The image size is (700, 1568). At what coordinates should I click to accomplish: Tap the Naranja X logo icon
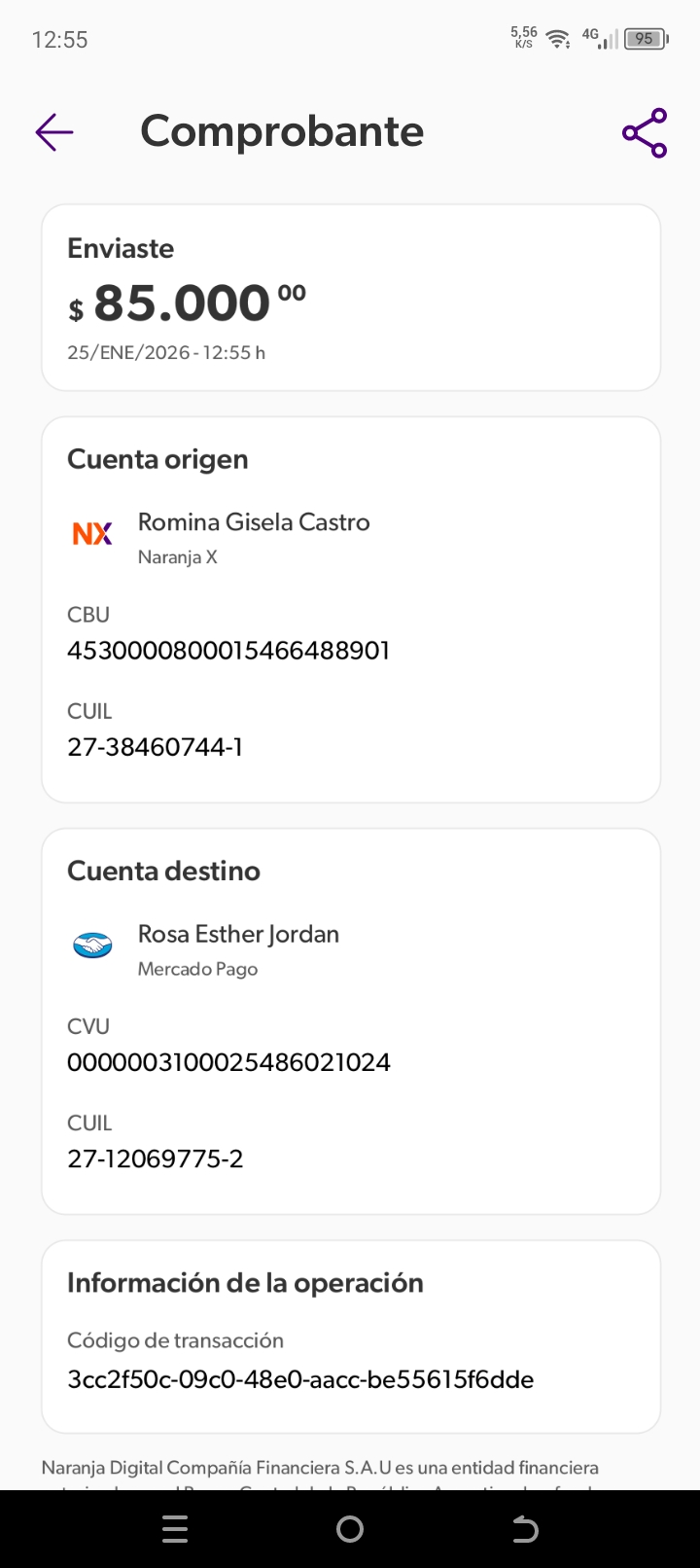tap(92, 533)
